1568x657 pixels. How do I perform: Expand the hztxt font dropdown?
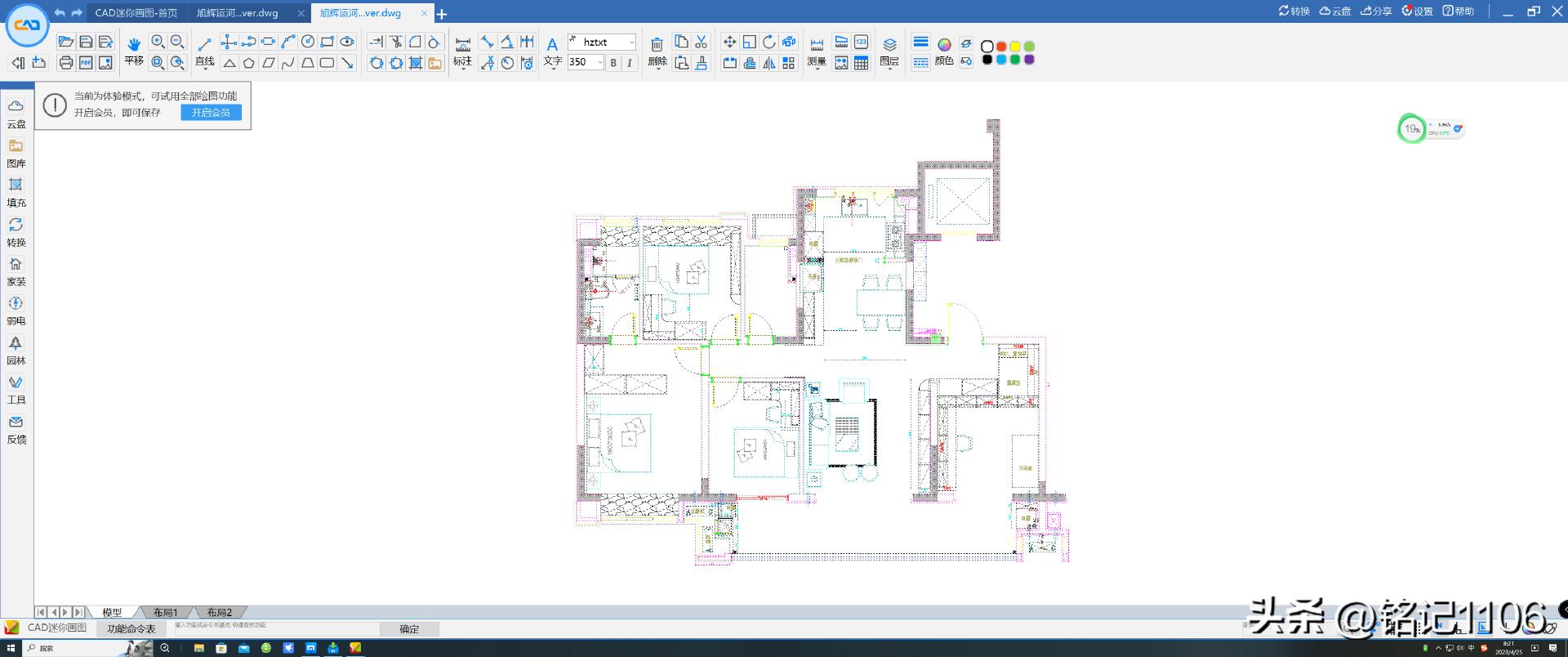631,42
